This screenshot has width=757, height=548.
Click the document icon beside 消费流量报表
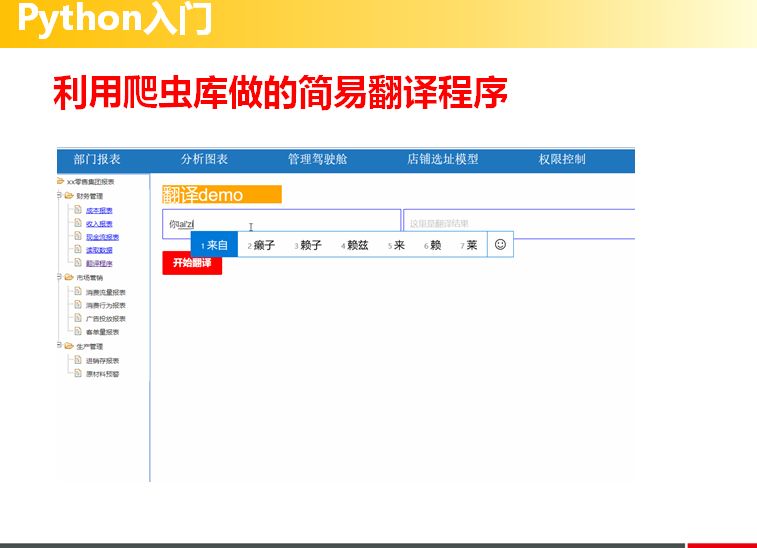tap(78, 291)
